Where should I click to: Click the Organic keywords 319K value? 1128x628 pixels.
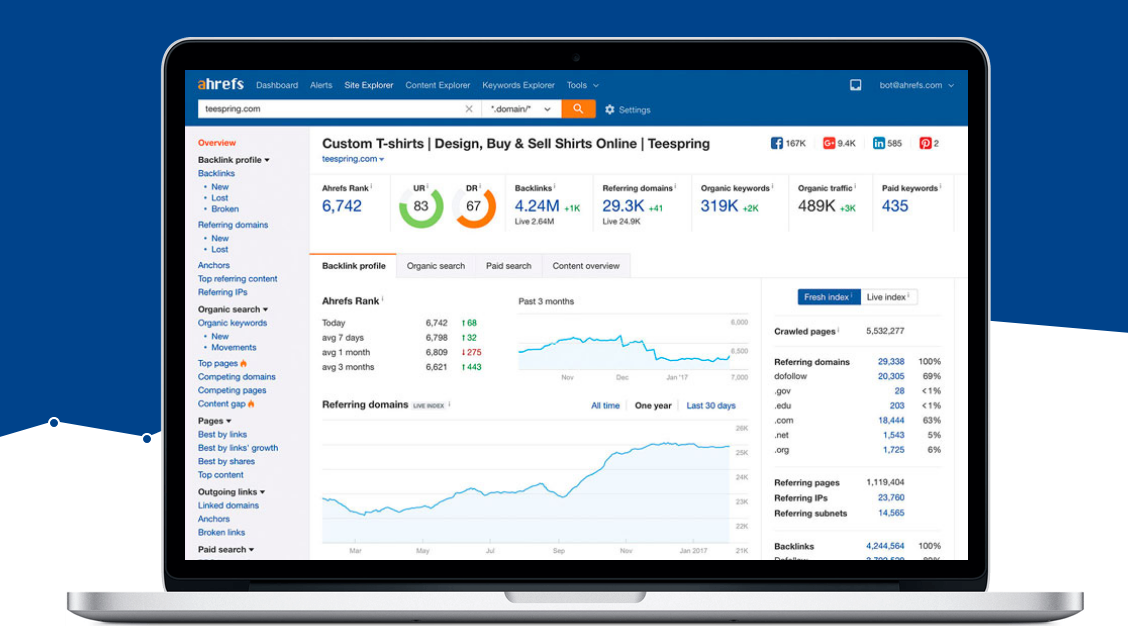pos(719,206)
